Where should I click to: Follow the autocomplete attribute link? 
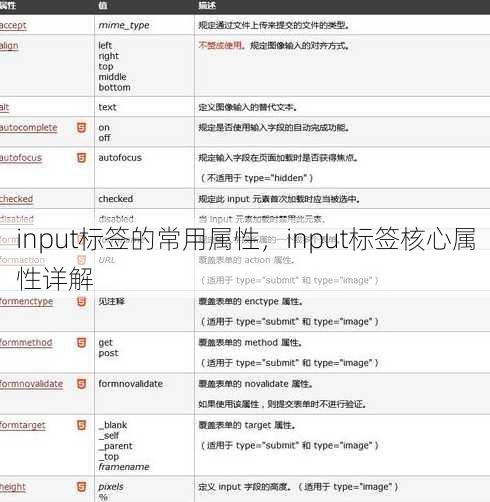29,128
